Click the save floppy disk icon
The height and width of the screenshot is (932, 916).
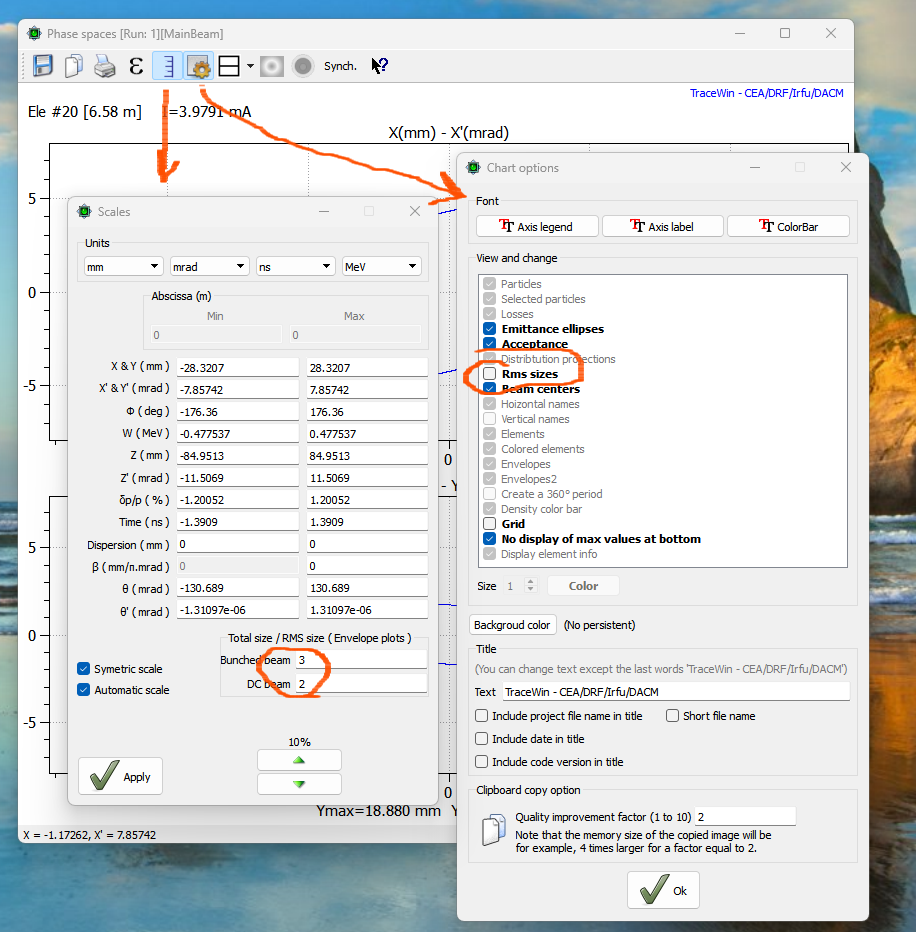click(x=43, y=66)
